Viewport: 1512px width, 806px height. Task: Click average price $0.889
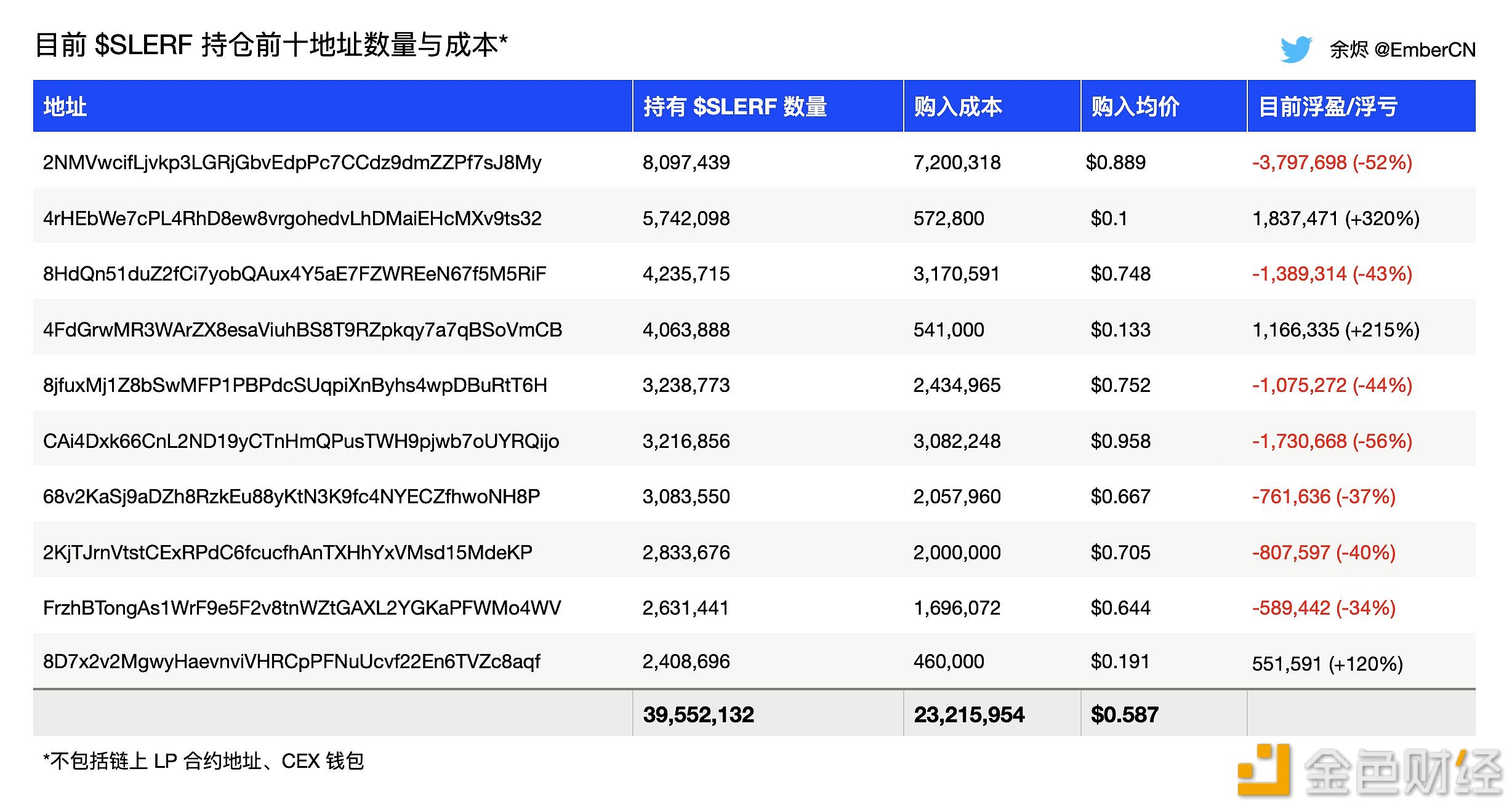click(x=1116, y=162)
